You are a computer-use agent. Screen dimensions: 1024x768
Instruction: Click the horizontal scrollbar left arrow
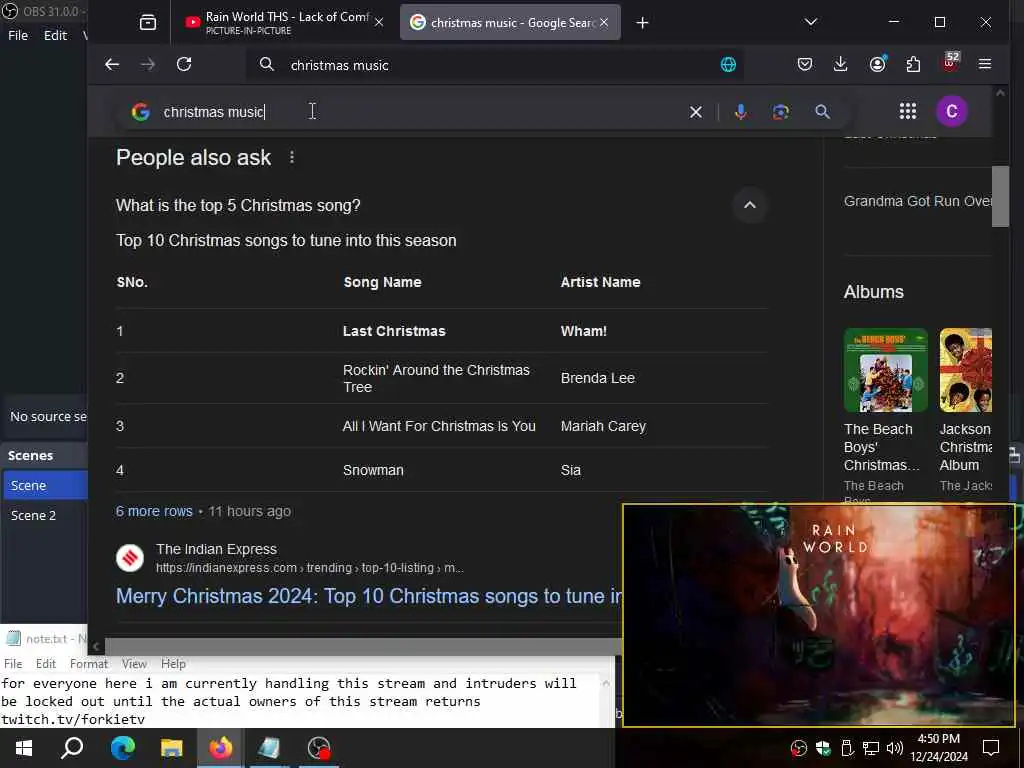tap(96, 647)
